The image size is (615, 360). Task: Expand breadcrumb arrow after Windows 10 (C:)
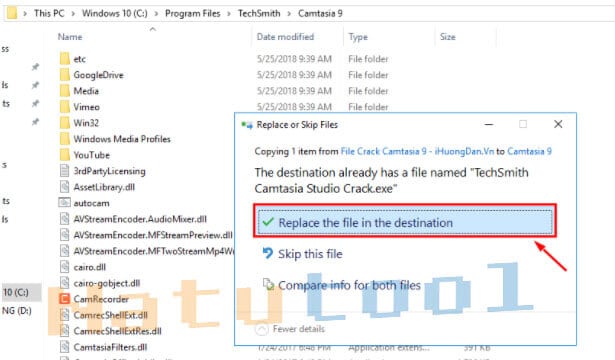(x=156, y=14)
